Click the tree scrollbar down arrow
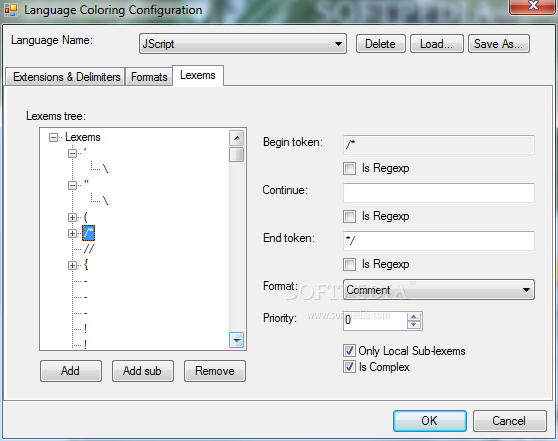The image size is (558, 441). coord(237,340)
